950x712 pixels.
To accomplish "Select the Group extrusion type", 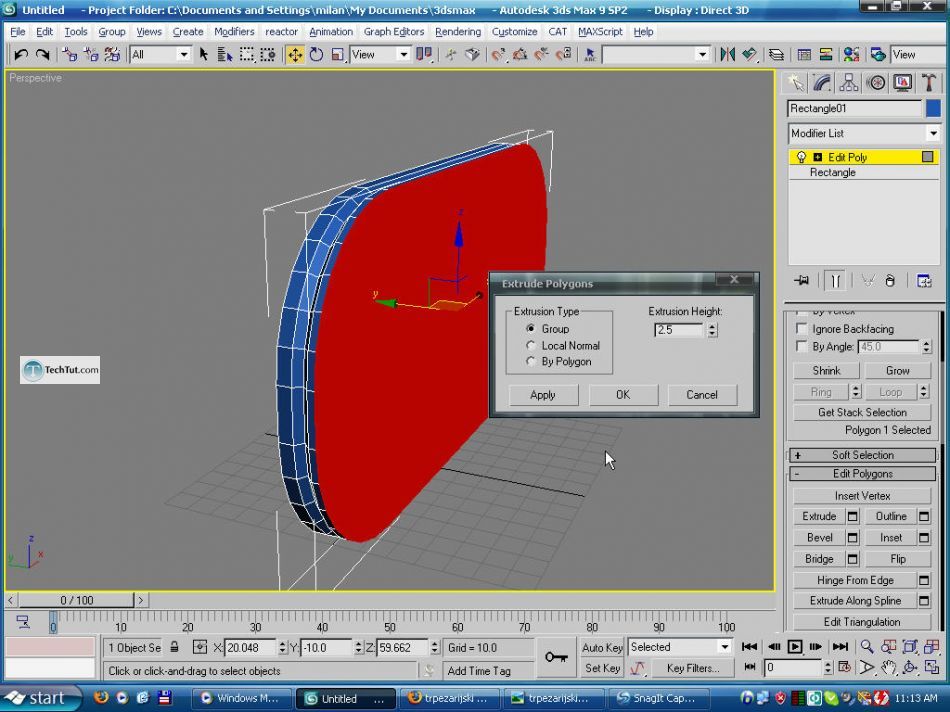I will pyautogui.click(x=531, y=328).
